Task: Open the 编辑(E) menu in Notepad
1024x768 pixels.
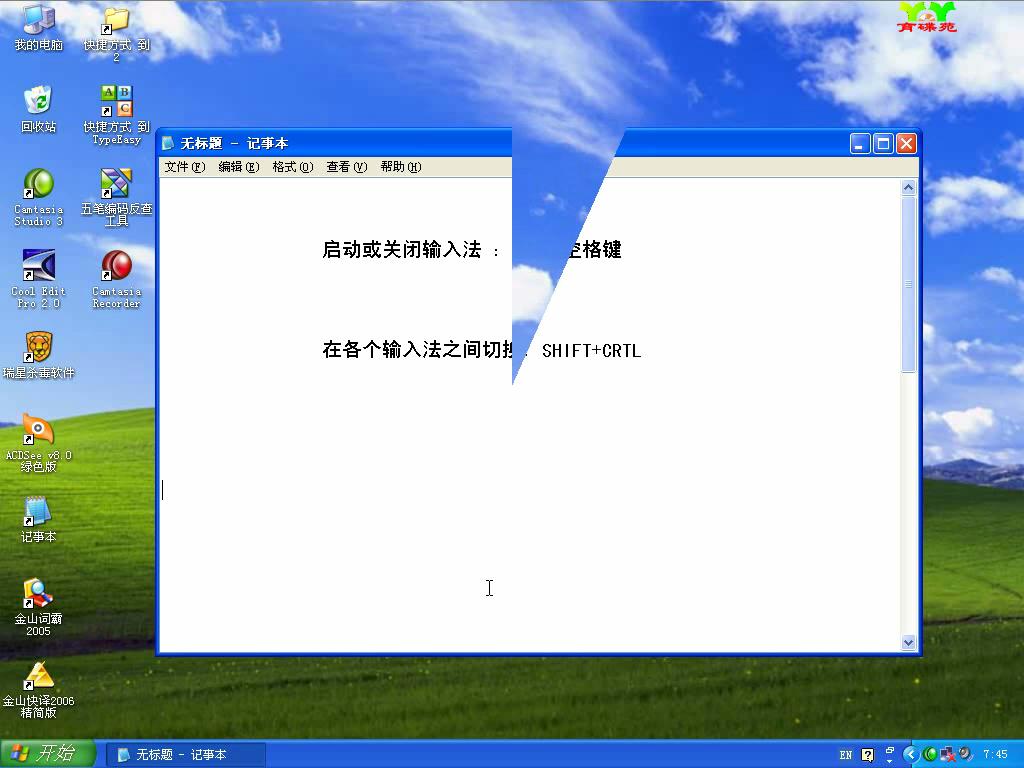Action: [x=238, y=167]
